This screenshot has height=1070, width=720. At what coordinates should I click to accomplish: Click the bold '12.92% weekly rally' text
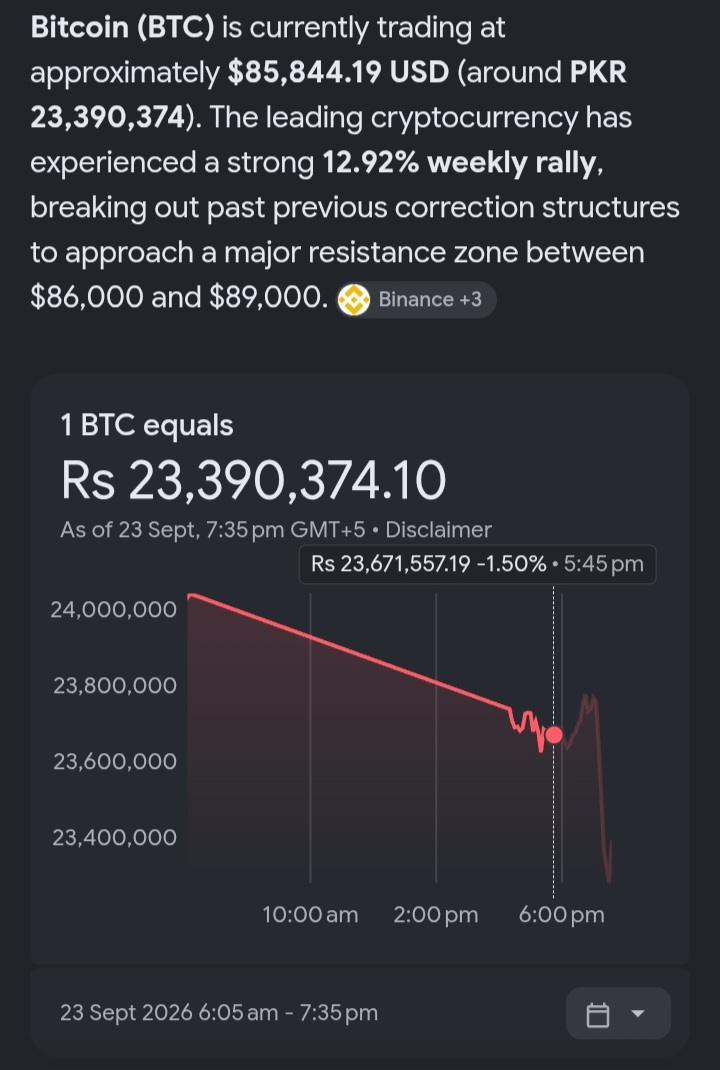[459, 162]
